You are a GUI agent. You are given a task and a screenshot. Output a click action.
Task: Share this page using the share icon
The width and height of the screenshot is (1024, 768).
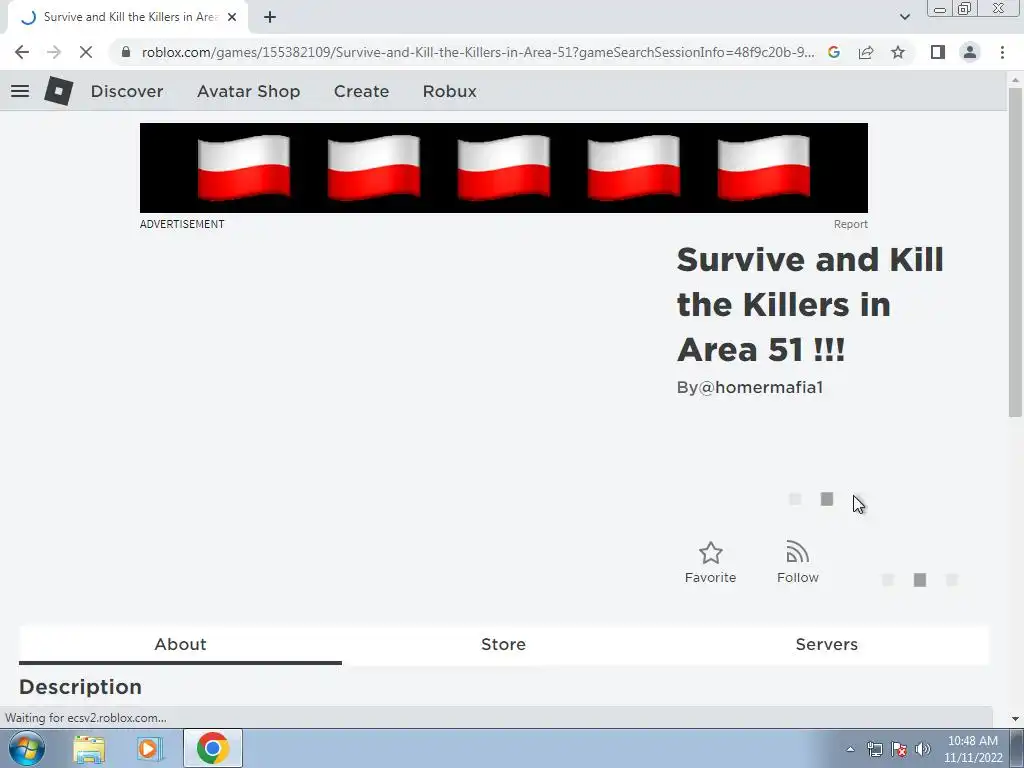866,52
